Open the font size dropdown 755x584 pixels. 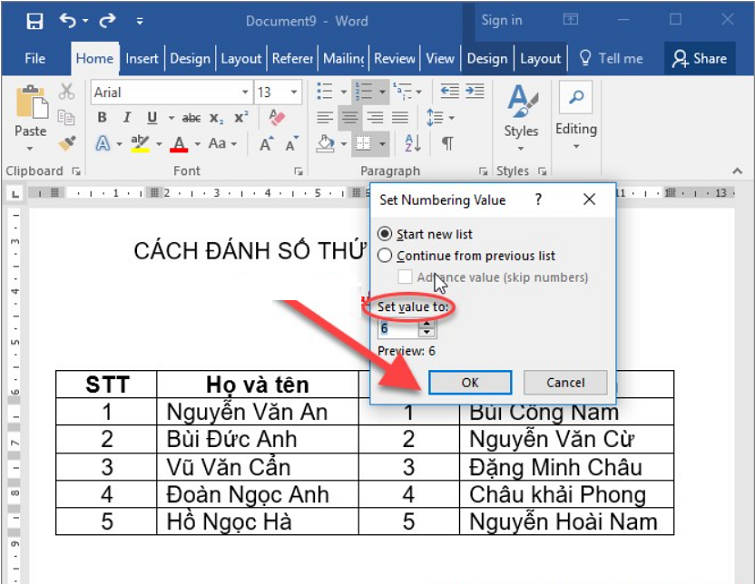(x=295, y=92)
